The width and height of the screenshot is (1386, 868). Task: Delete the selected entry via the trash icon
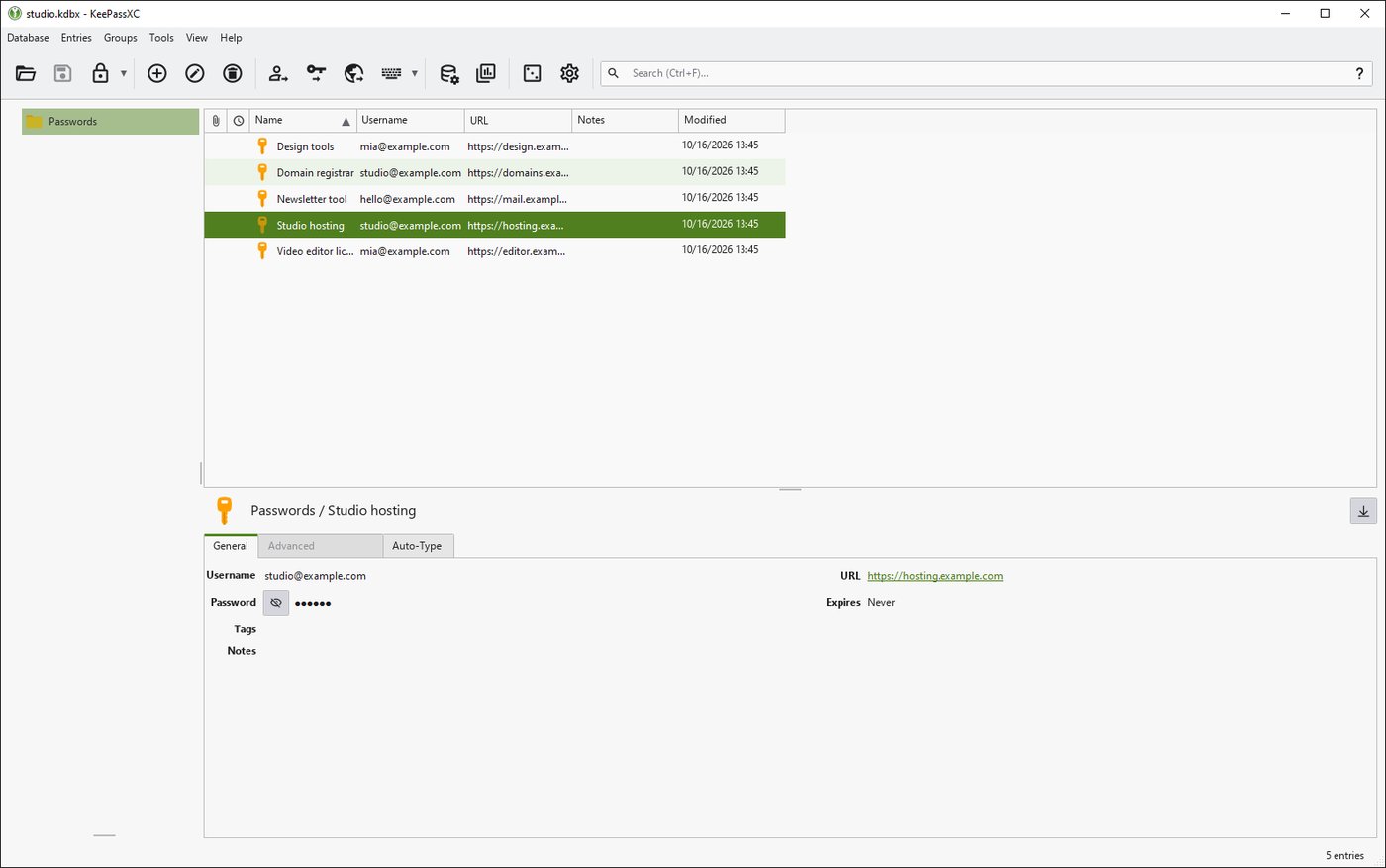point(233,73)
